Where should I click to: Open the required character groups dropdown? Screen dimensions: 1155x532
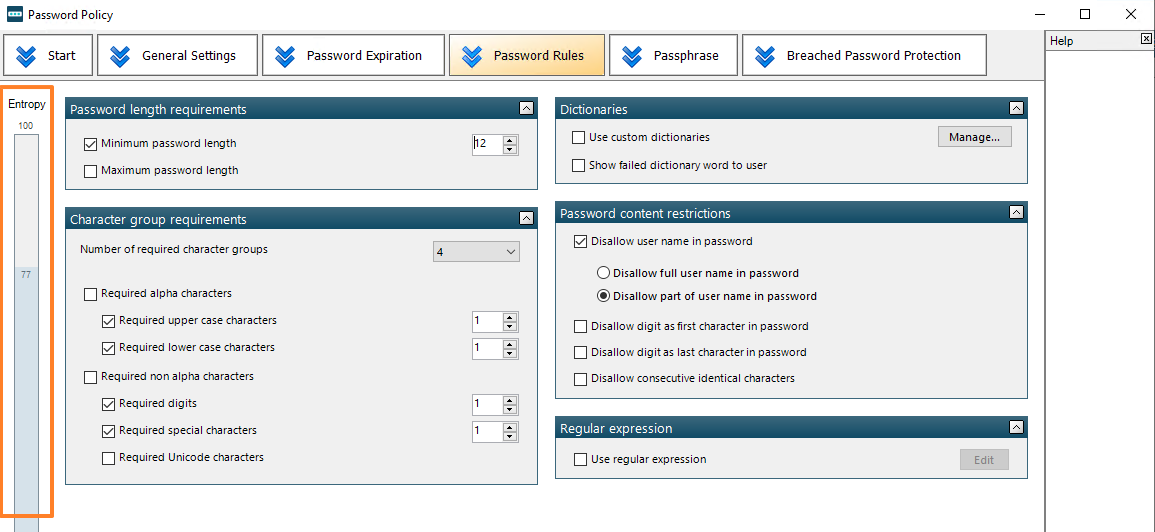(x=477, y=252)
